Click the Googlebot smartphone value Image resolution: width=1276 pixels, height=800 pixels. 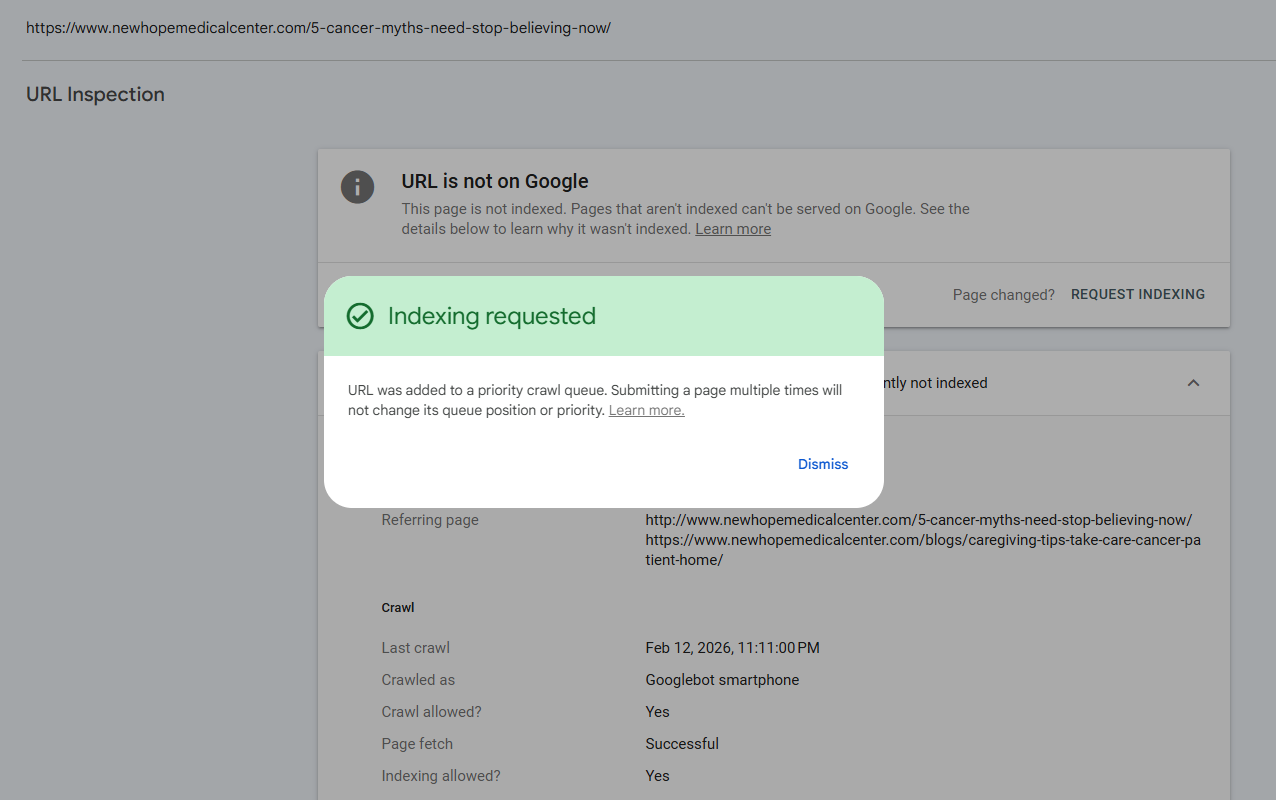click(722, 680)
